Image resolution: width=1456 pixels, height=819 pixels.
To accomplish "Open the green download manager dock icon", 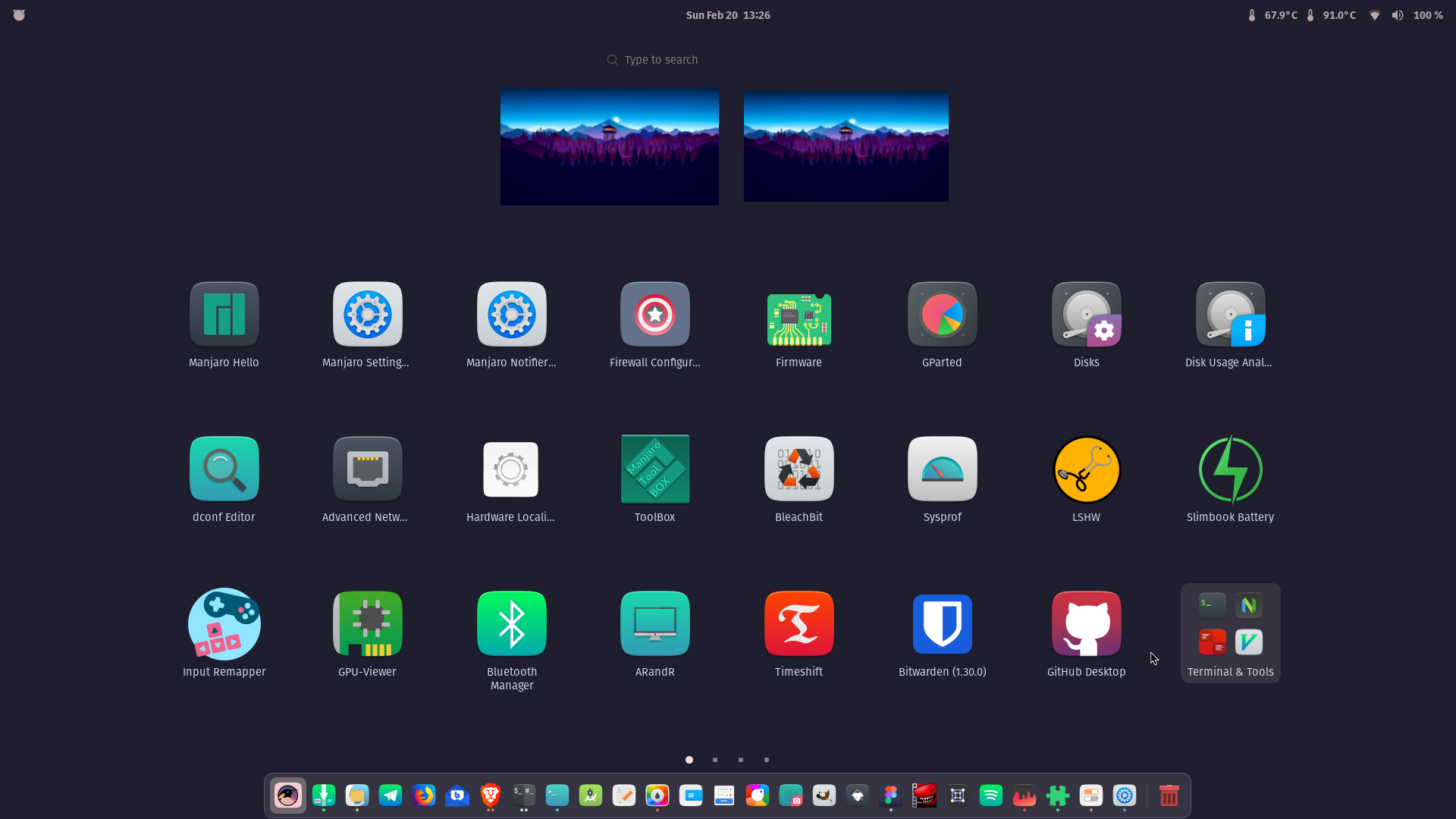I will 324,795.
